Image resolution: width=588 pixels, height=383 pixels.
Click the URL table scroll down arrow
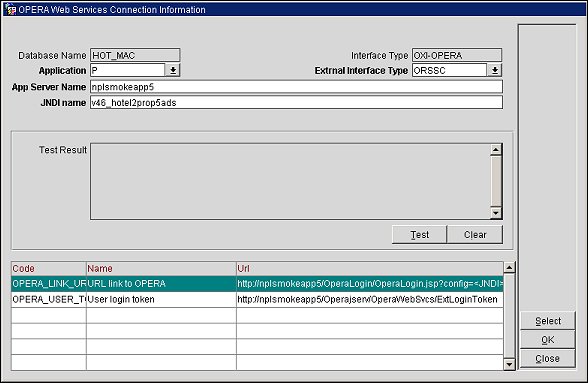[x=509, y=364]
